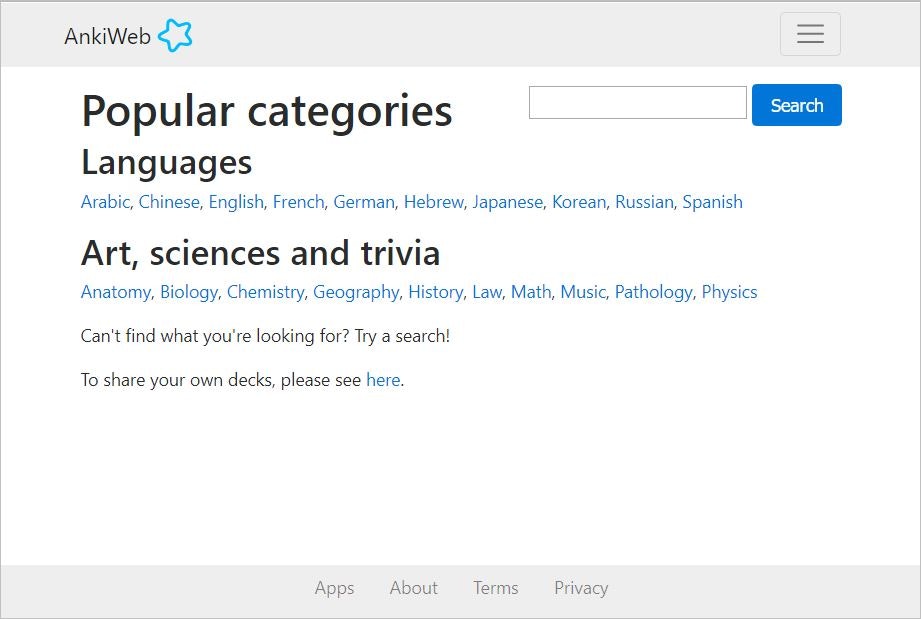The image size is (921, 619).
Task: View the Terms footer link
Action: click(496, 588)
